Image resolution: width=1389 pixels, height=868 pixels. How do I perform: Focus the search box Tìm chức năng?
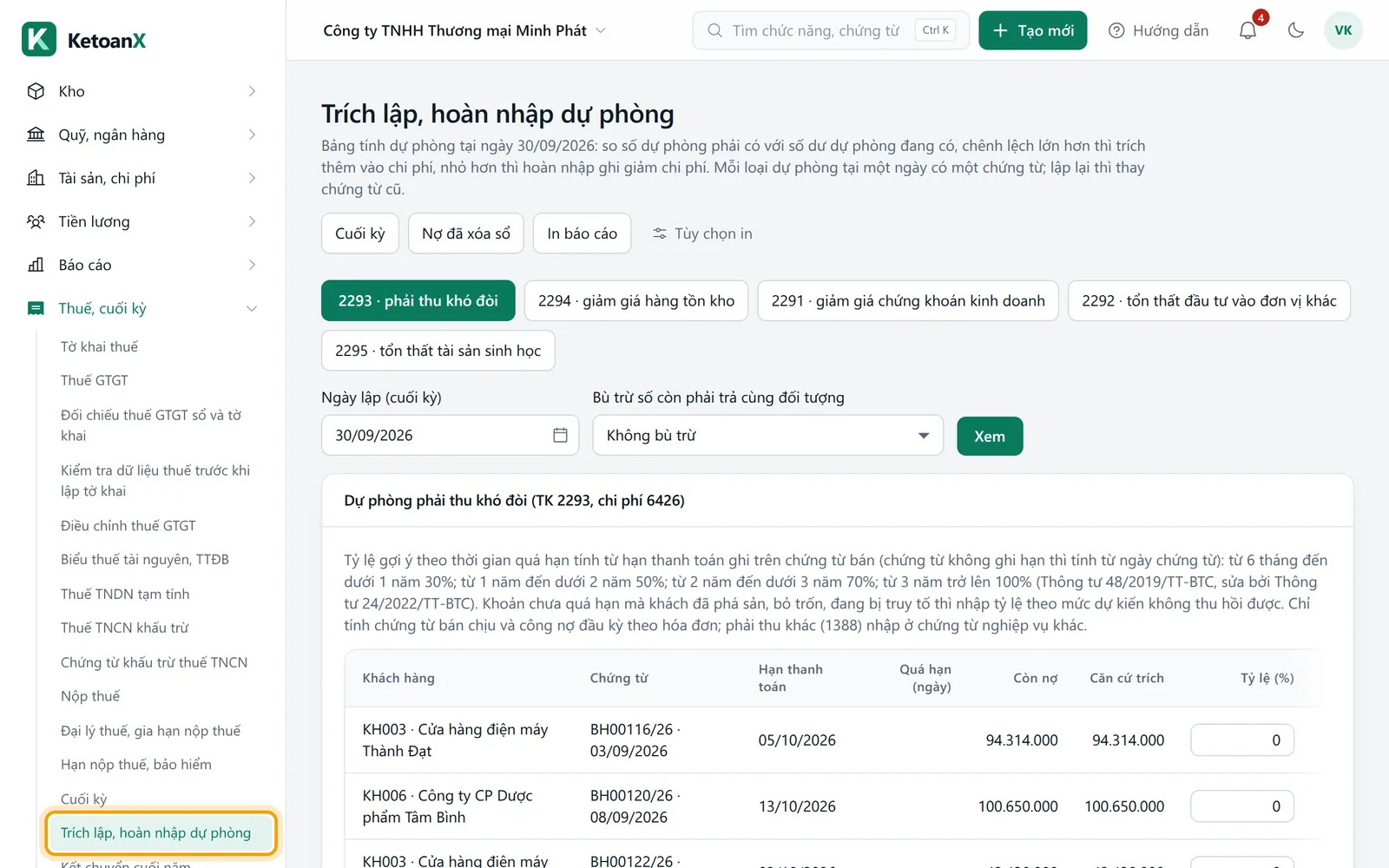pos(831,30)
